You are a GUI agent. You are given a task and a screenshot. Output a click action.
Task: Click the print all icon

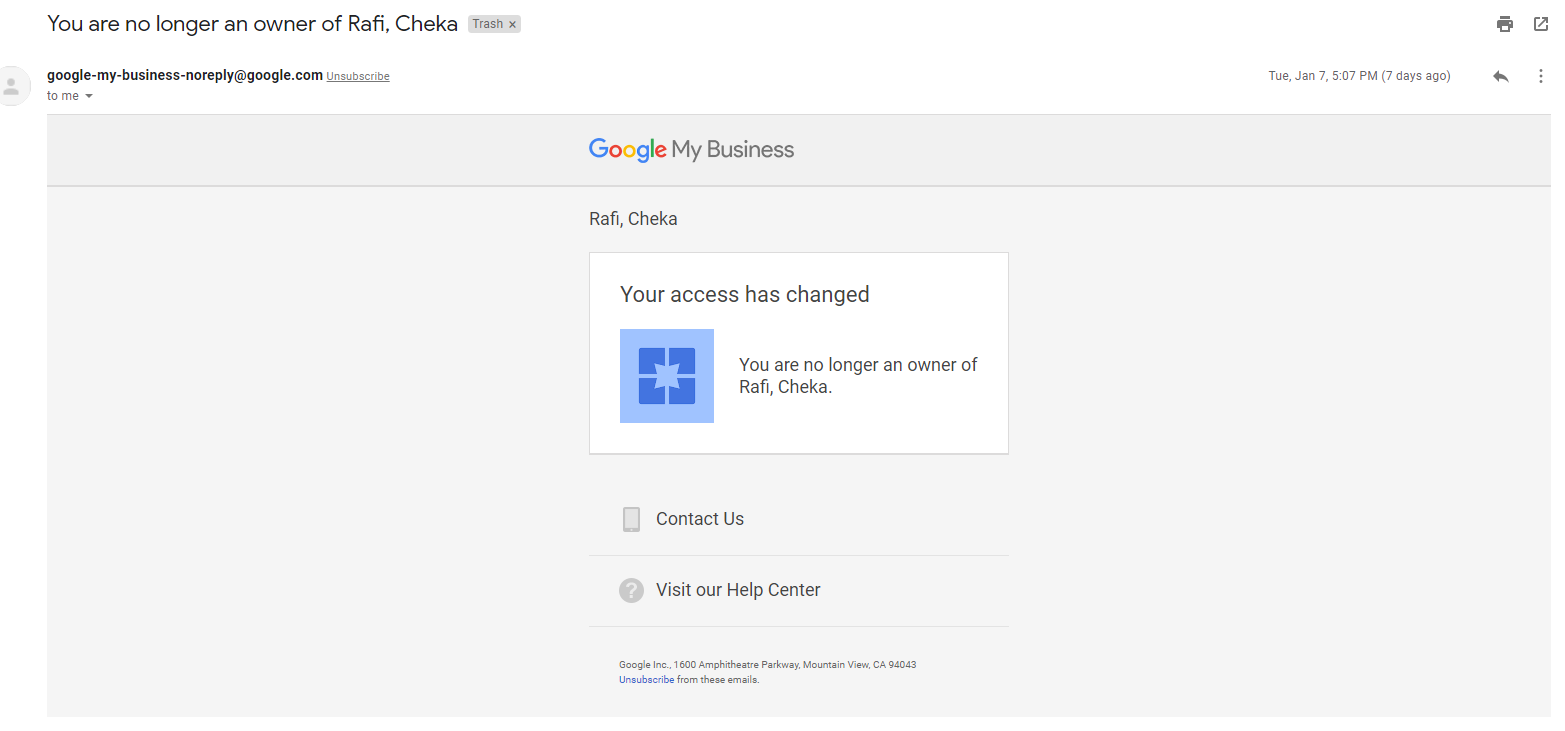pyautogui.click(x=1505, y=24)
